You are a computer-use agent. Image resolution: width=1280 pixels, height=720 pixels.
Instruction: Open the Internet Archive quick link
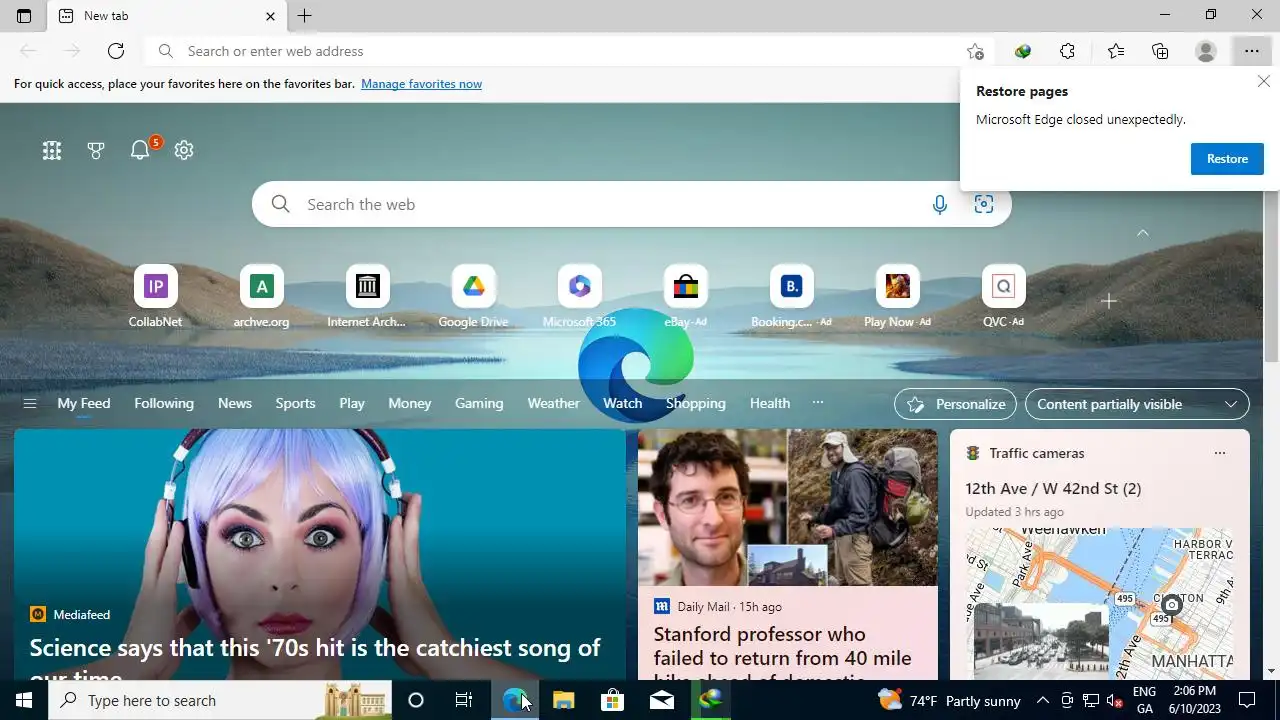click(x=367, y=296)
